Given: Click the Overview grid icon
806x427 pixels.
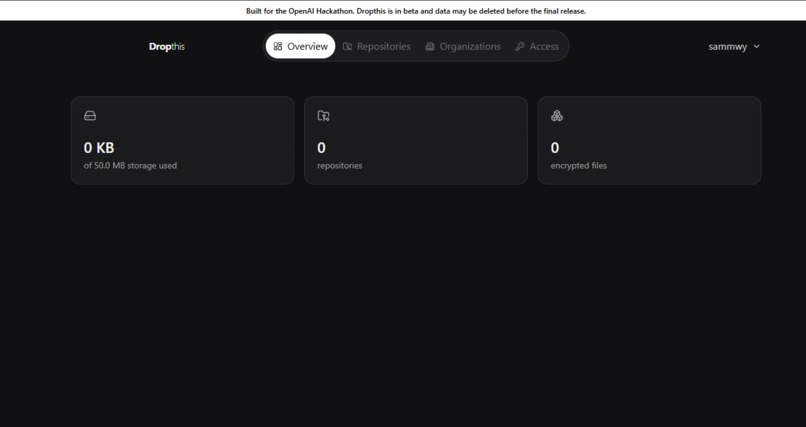Looking at the screenshot, I should point(278,46).
